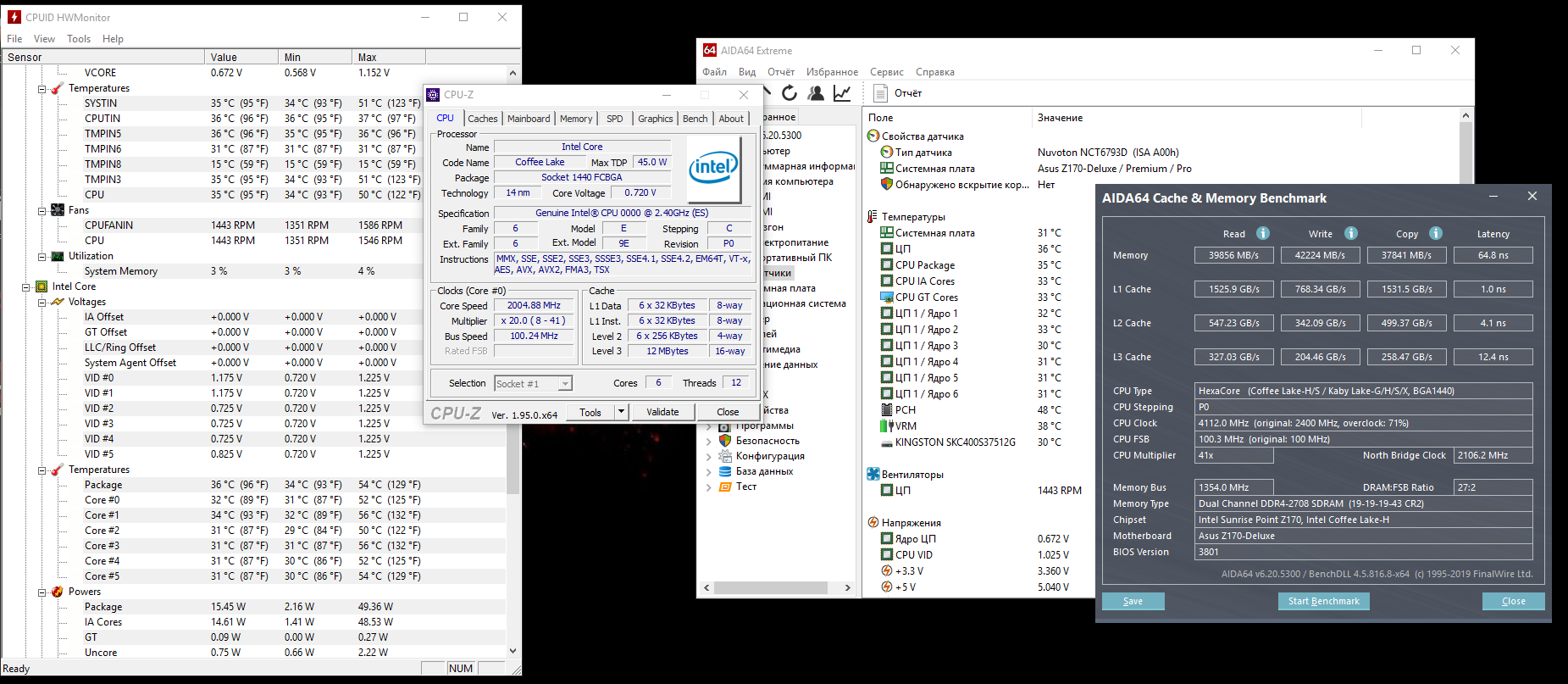Open the Socket #1 selection dropdown

565,384
